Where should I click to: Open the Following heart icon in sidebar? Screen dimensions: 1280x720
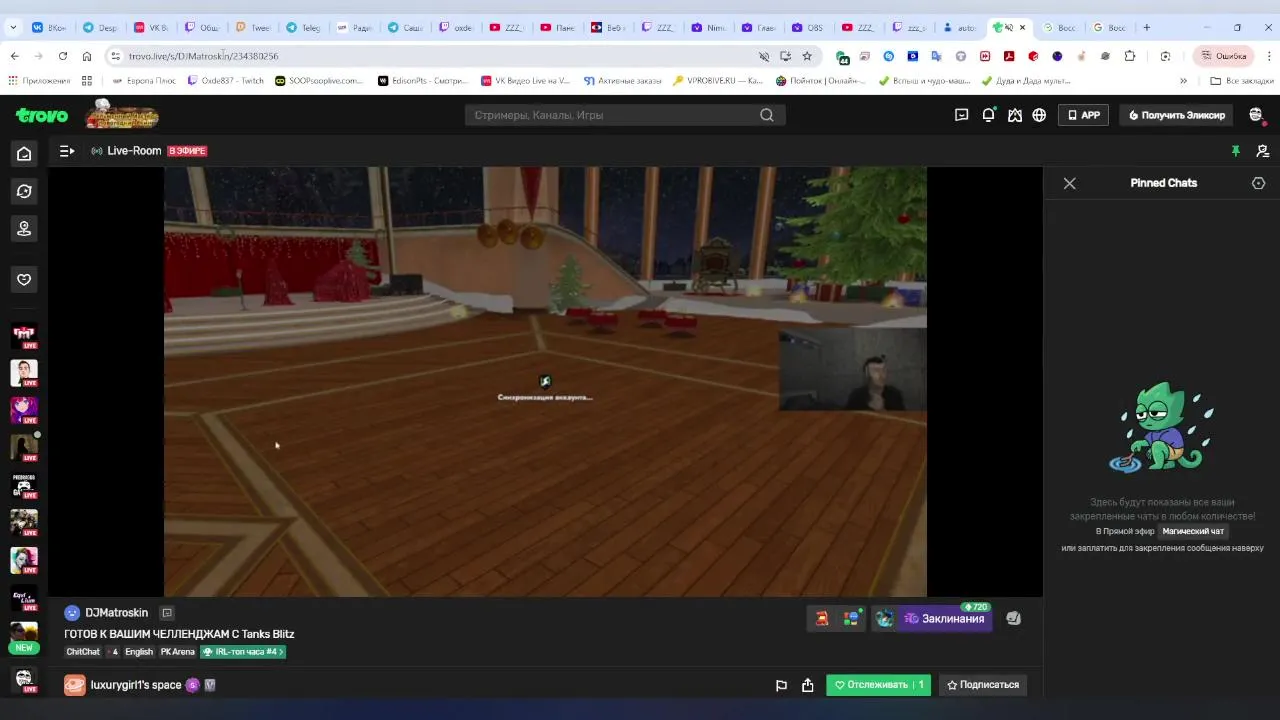click(x=24, y=279)
